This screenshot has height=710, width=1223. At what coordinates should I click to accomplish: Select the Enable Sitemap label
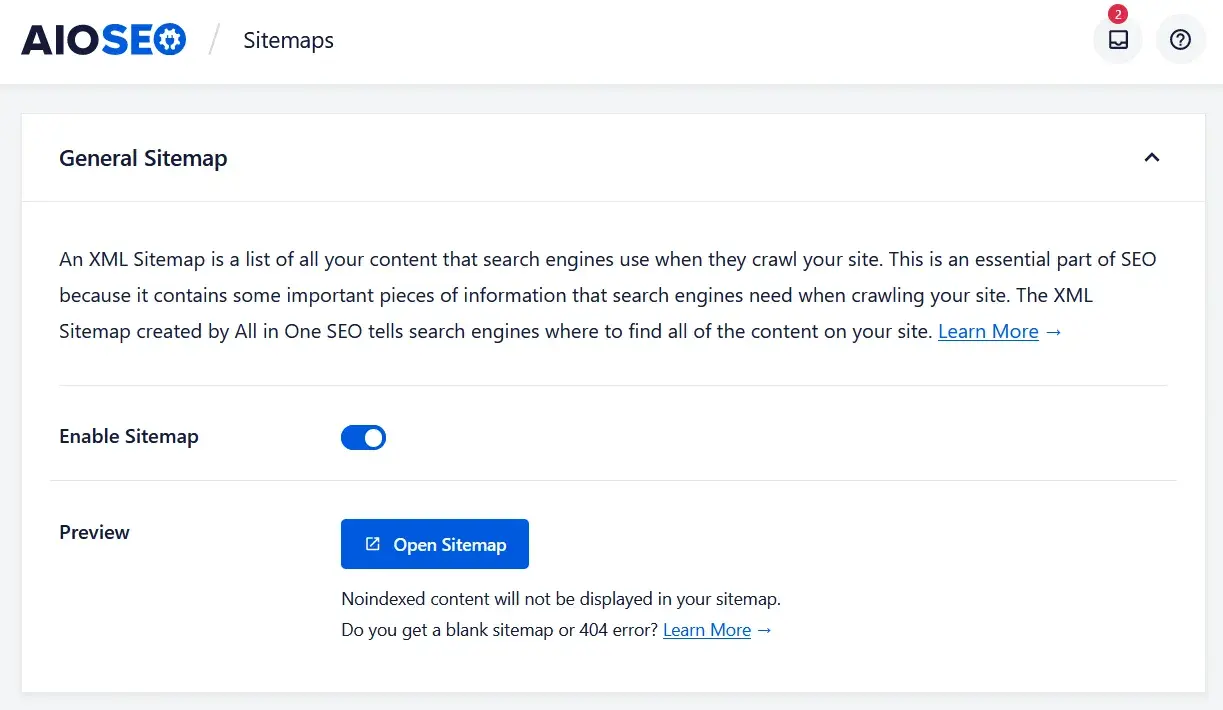pos(129,436)
